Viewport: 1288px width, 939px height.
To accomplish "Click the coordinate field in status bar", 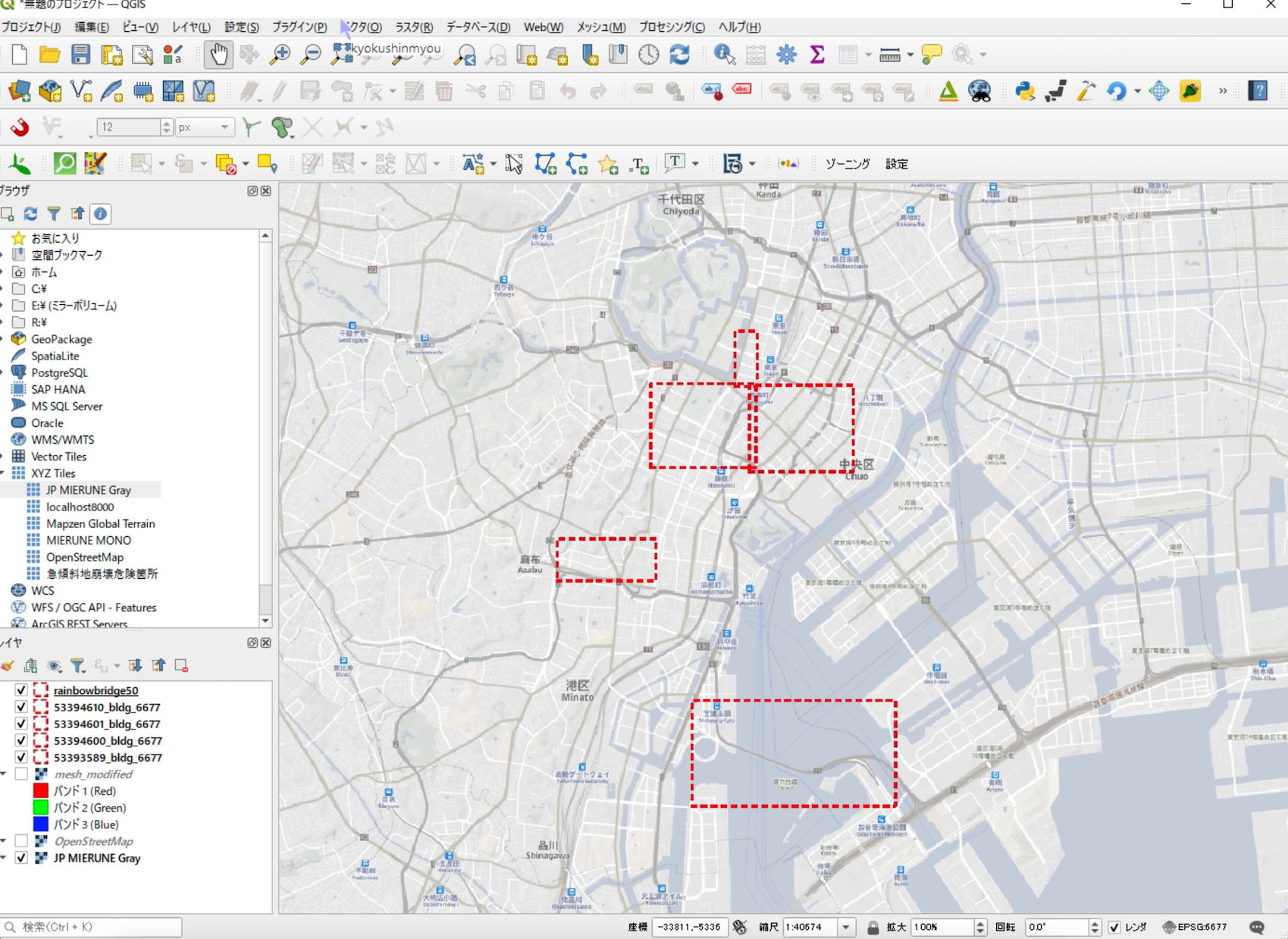I will [689, 927].
